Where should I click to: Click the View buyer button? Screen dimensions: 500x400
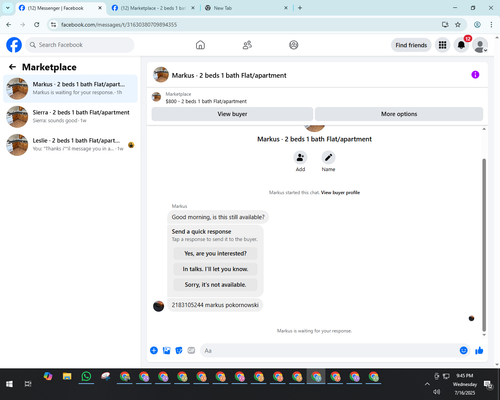232,114
